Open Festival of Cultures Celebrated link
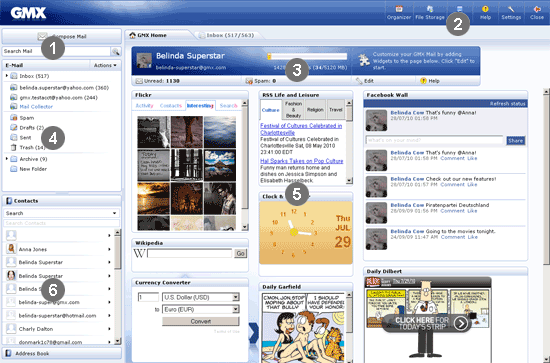 pyautogui.click(x=301, y=129)
